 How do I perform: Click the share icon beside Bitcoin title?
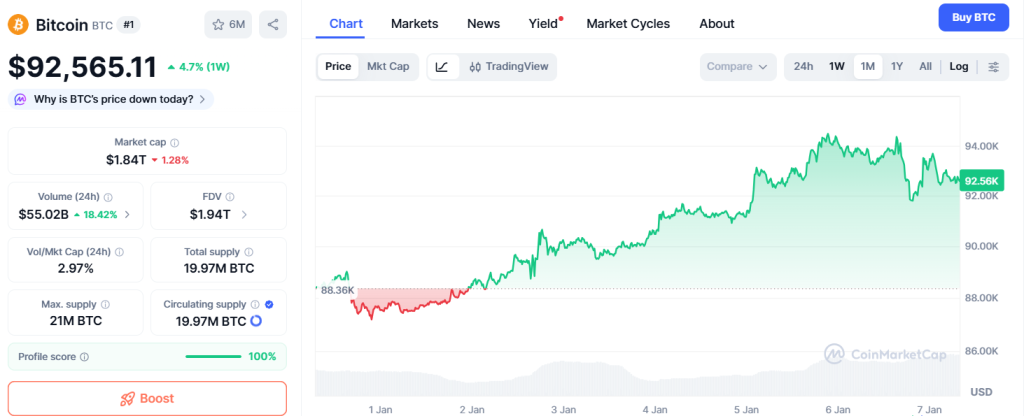pos(273,24)
